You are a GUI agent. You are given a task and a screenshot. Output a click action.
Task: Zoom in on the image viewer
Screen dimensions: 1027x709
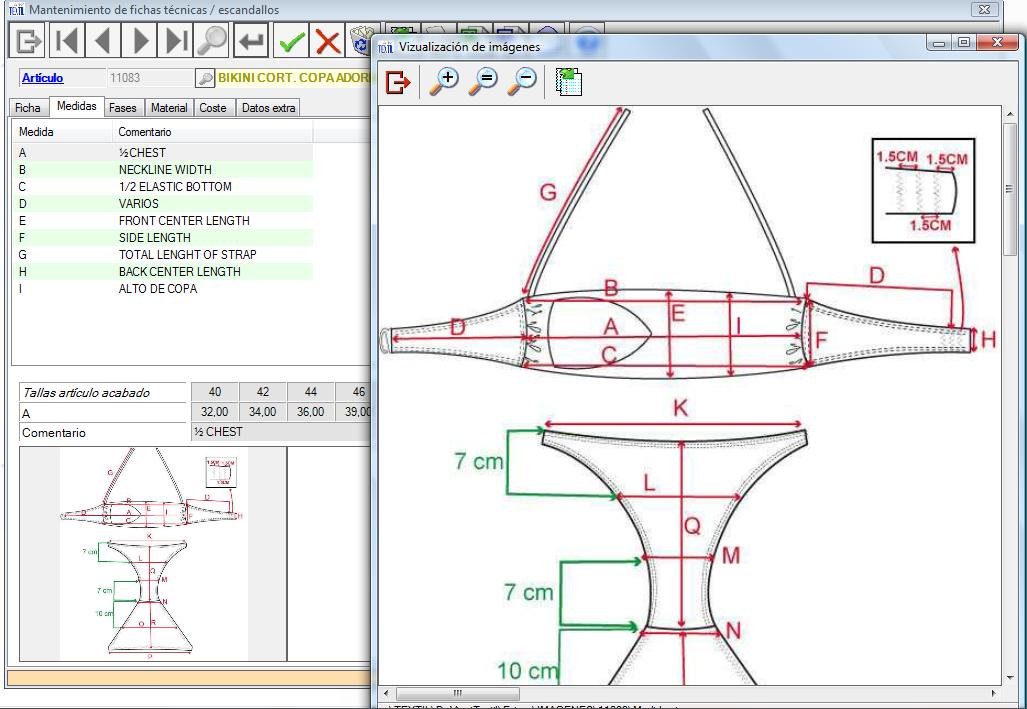point(443,82)
